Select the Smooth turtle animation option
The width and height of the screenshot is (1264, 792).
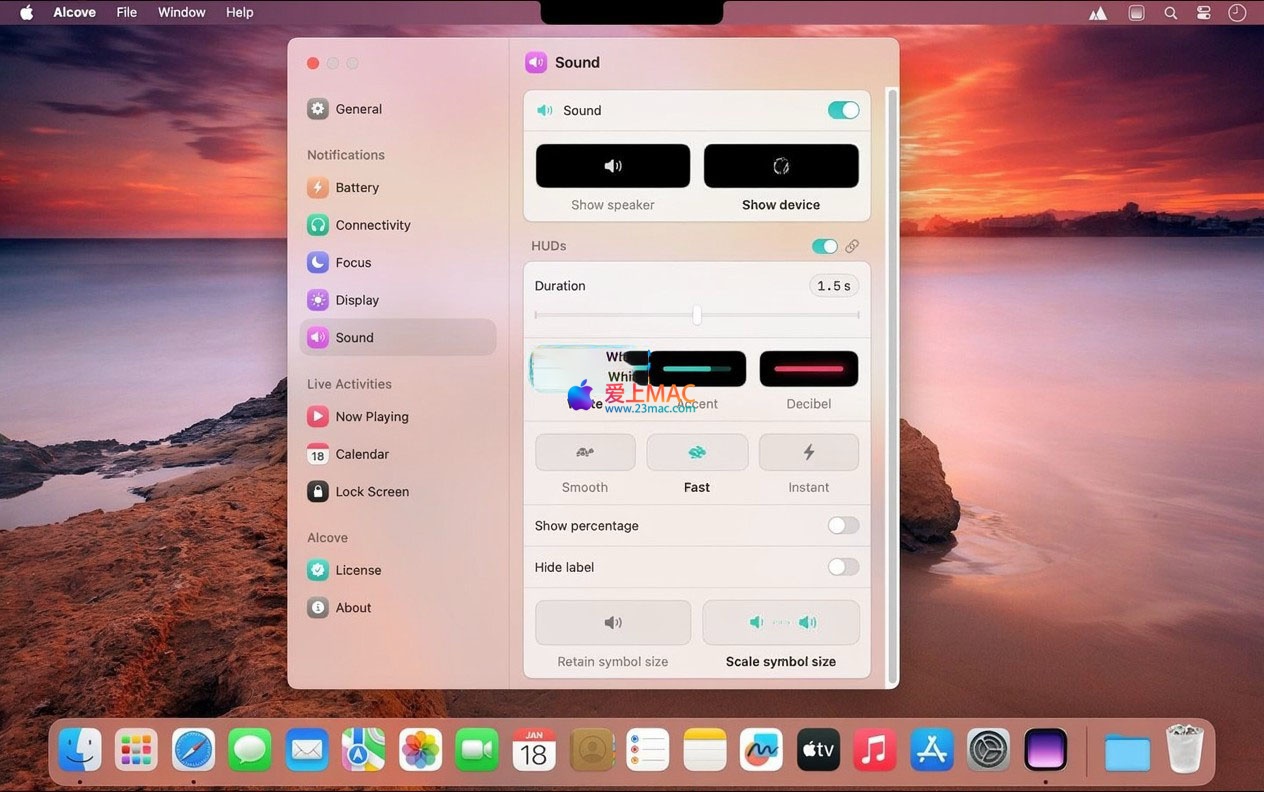585,453
